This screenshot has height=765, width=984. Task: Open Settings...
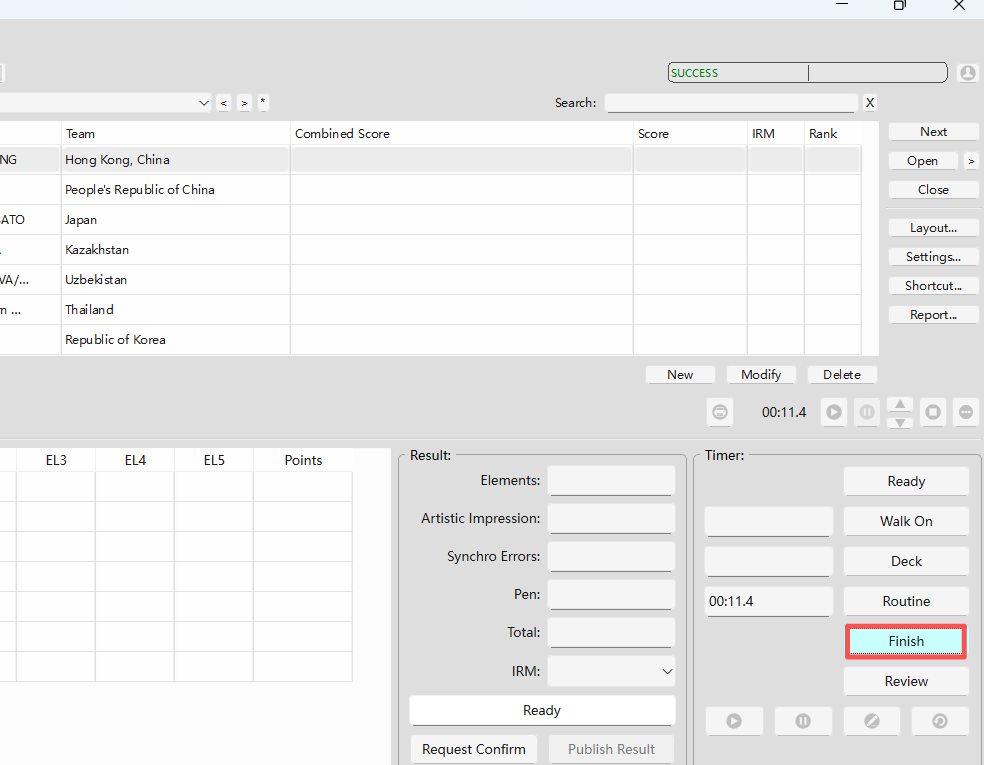tap(933, 257)
